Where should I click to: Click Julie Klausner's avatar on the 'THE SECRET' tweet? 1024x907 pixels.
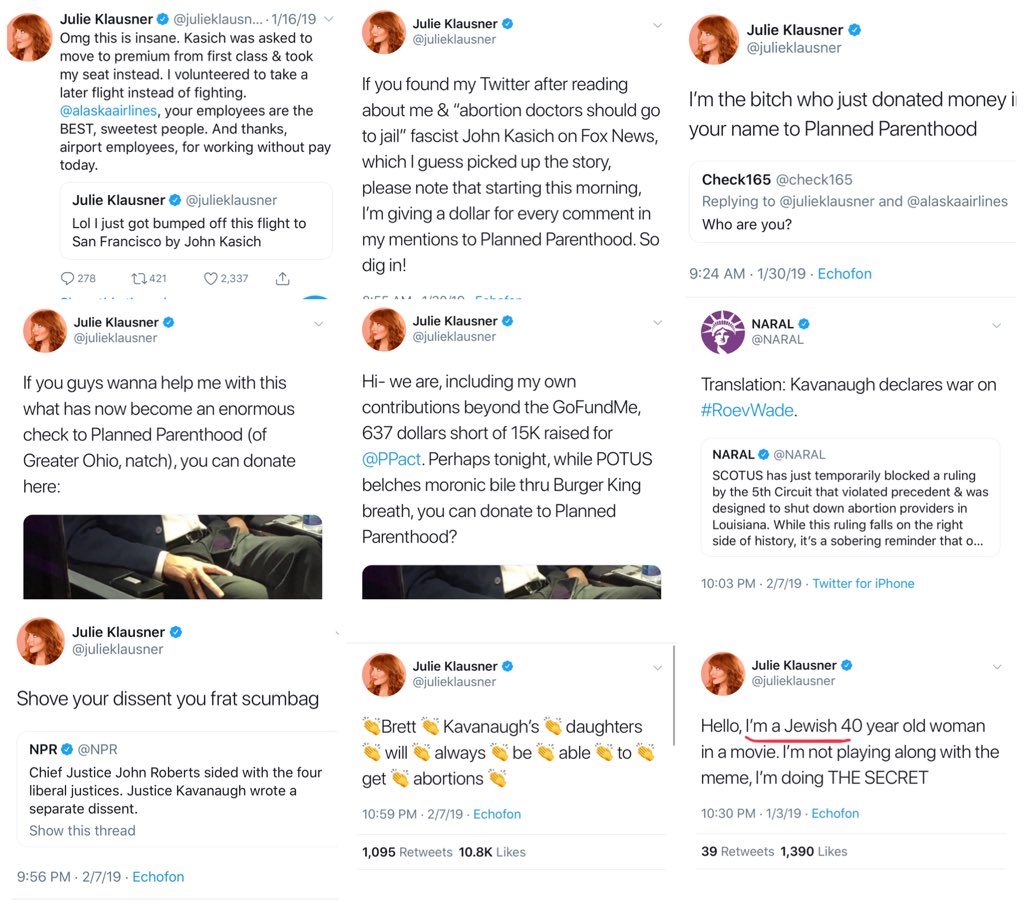tap(721, 673)
